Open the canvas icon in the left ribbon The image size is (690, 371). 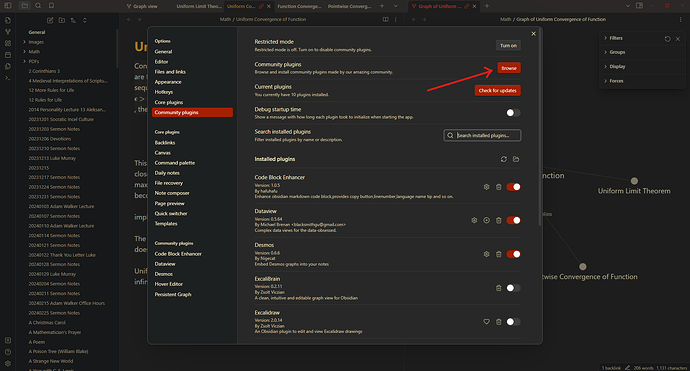tap(8, 43)
